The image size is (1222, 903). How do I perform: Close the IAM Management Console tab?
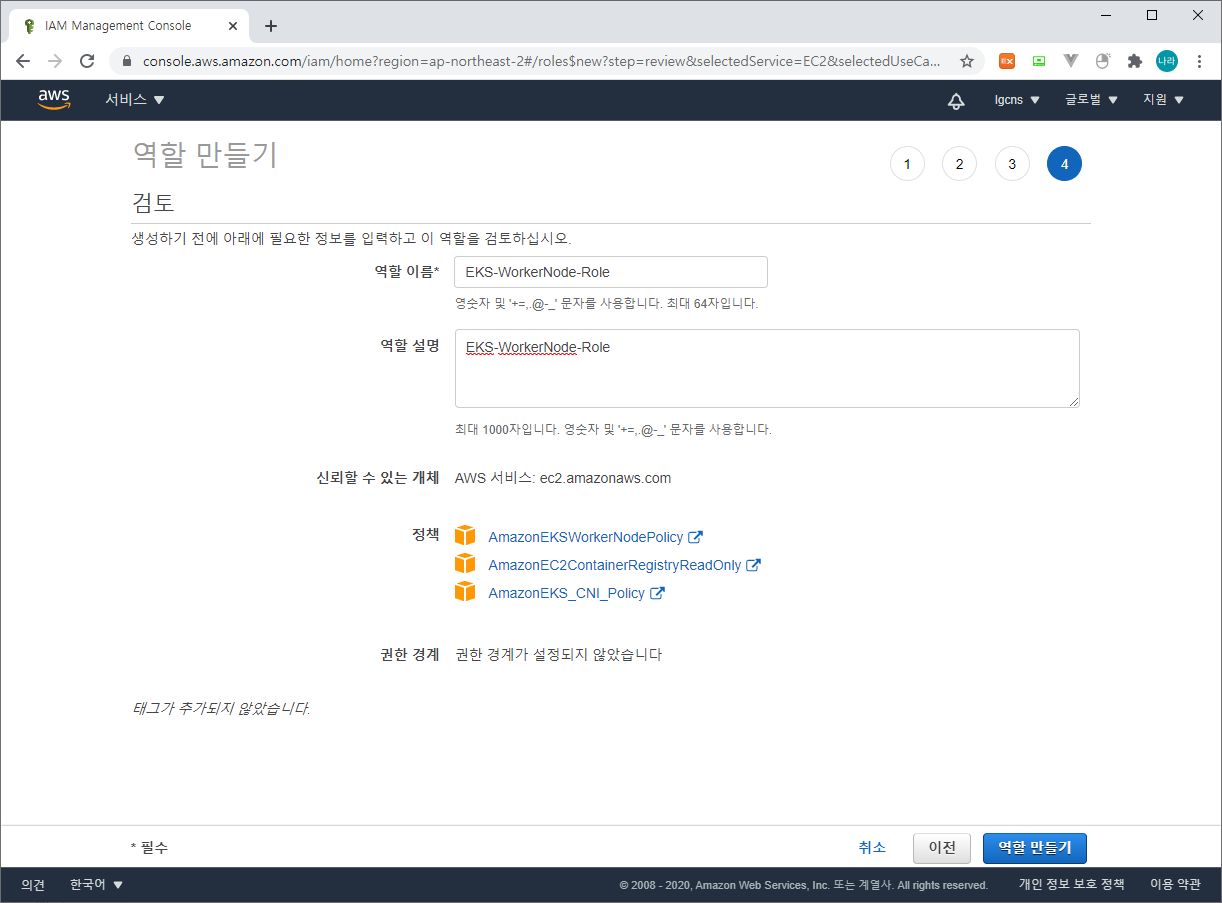233,26
